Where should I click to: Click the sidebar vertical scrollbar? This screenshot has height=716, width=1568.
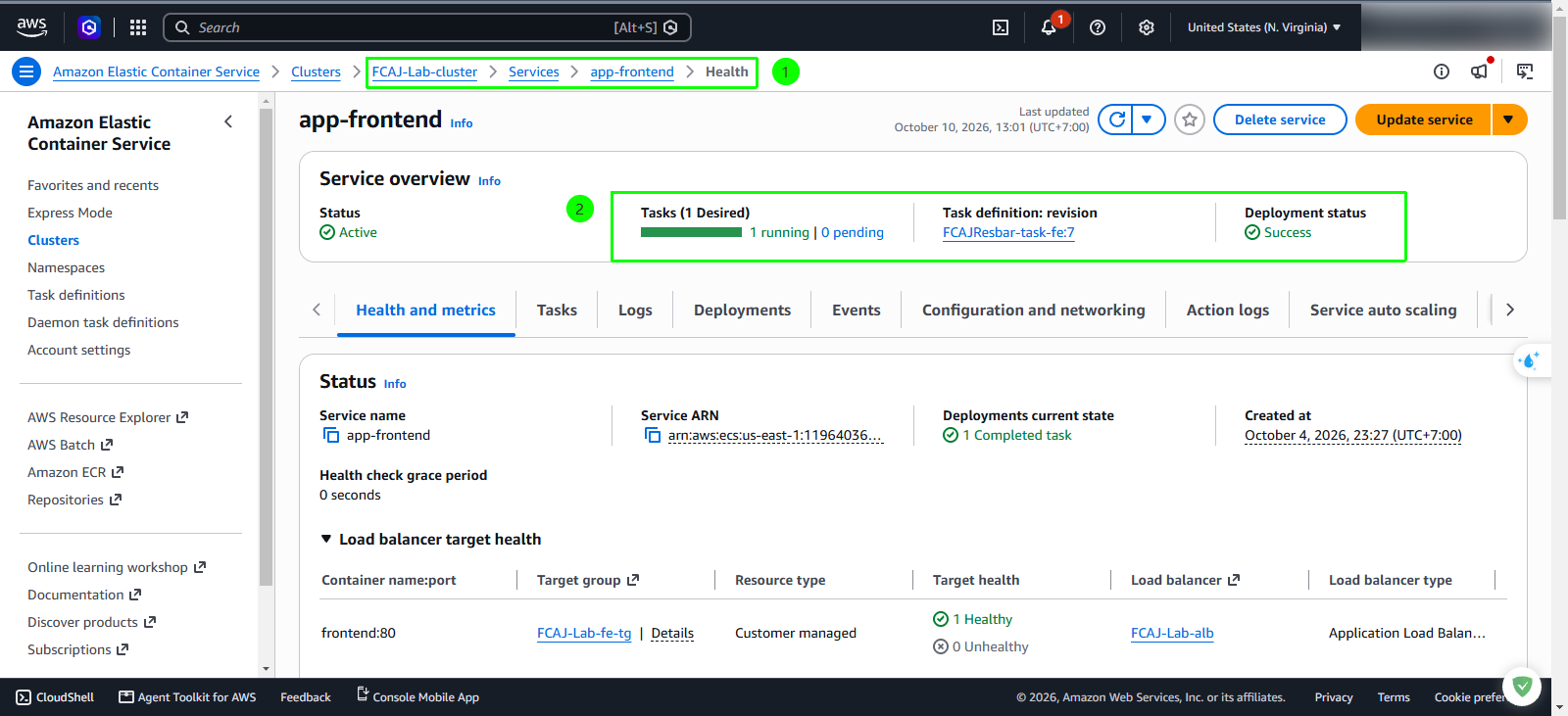tap(266, 348)
